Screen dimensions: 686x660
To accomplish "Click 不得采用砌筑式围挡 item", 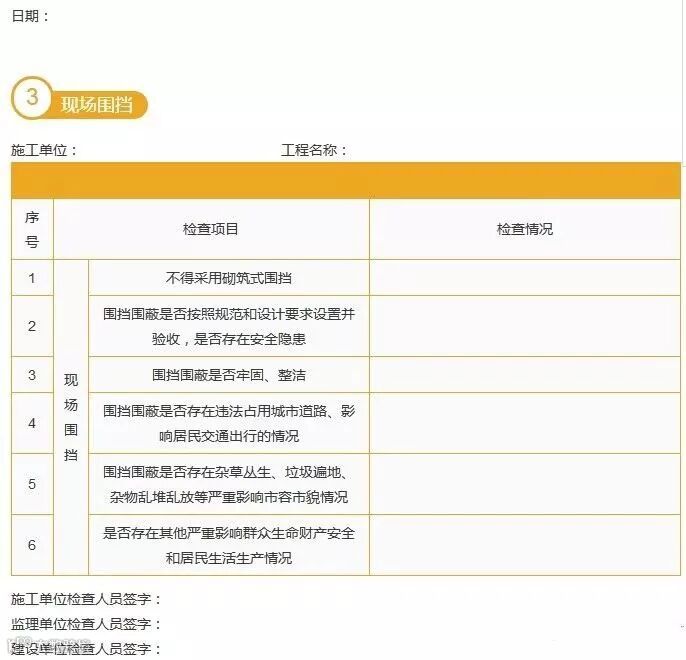I will [229, 278].
